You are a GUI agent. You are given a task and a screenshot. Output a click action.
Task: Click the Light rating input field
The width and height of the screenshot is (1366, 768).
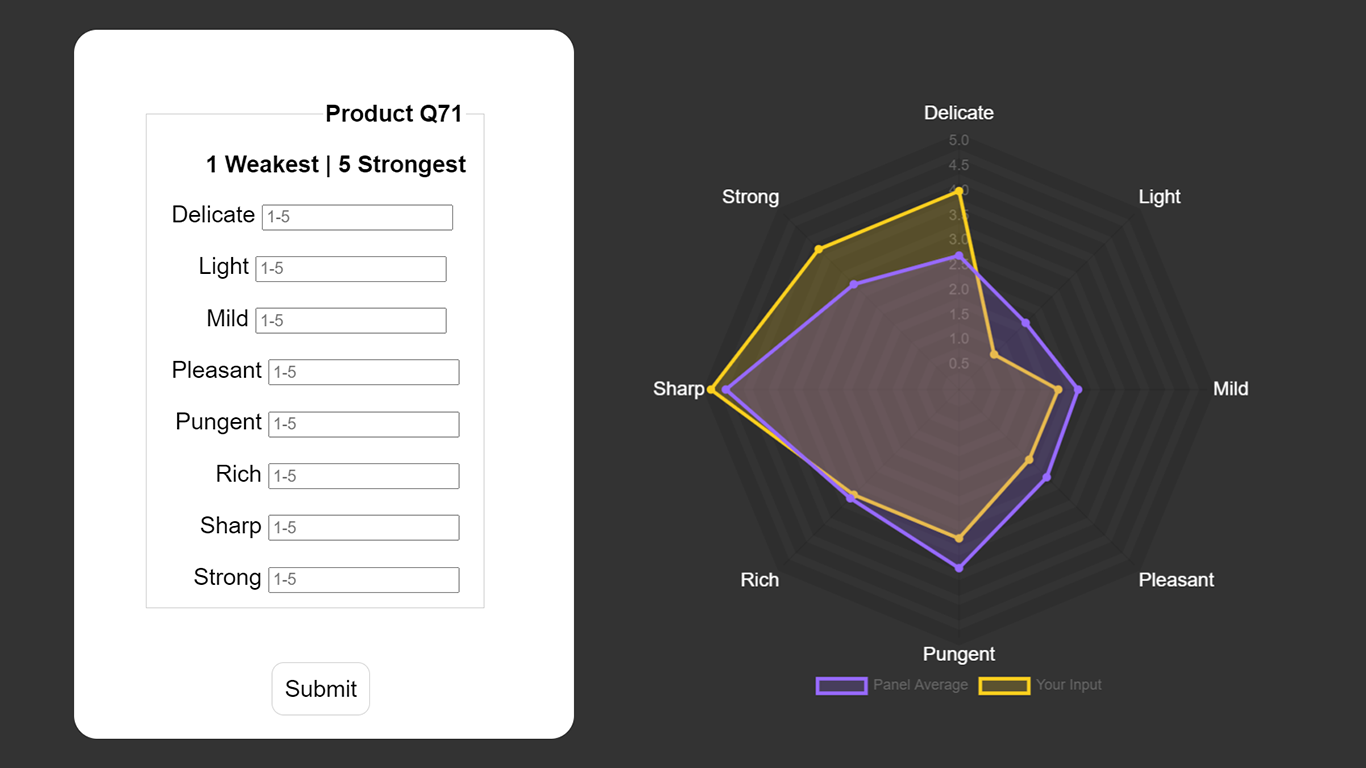point(350,269)
